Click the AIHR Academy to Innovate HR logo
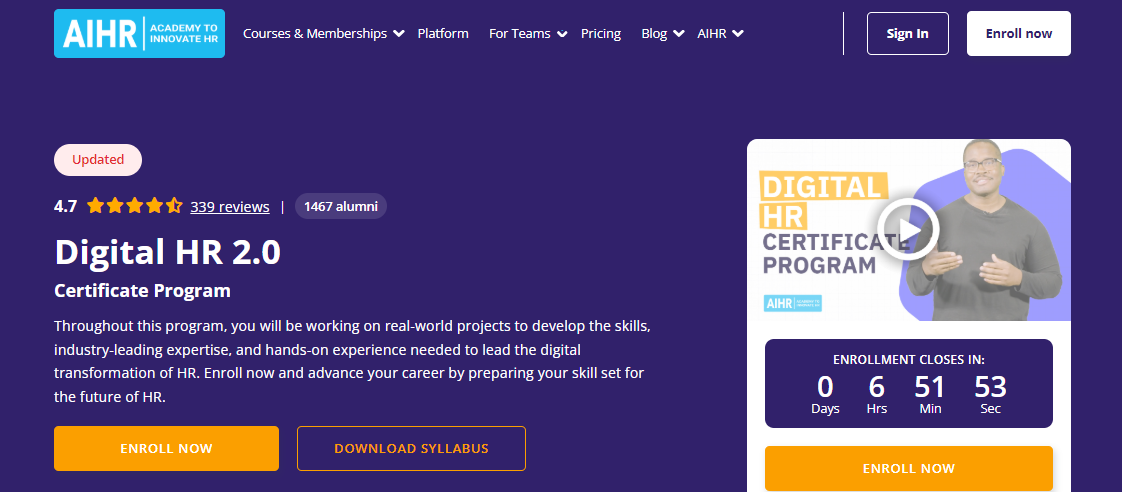 140,34
